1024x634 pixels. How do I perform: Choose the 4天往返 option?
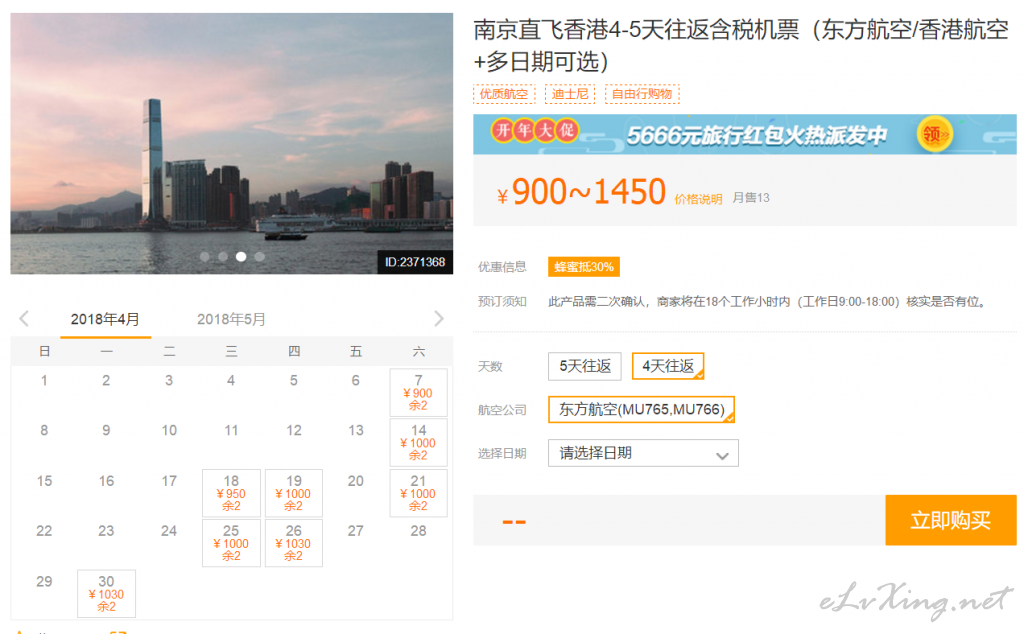[667, 366]
